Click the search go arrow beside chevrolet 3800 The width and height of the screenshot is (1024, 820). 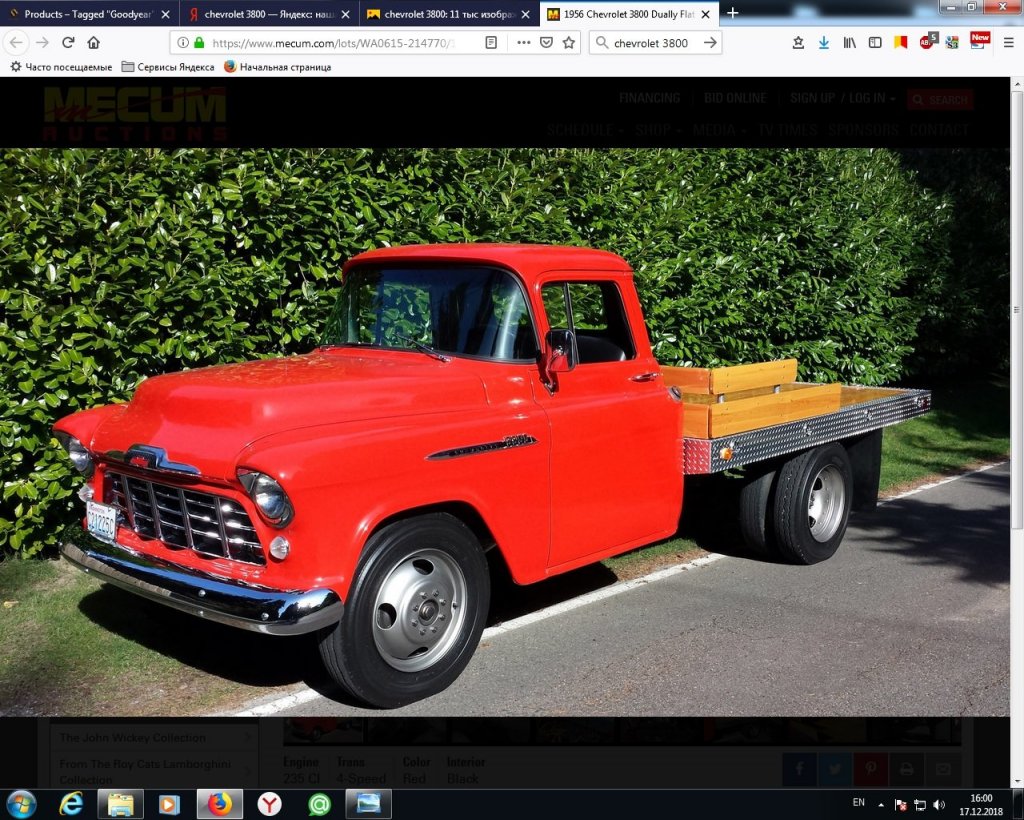pyautogui.click(x=710, y=43)
